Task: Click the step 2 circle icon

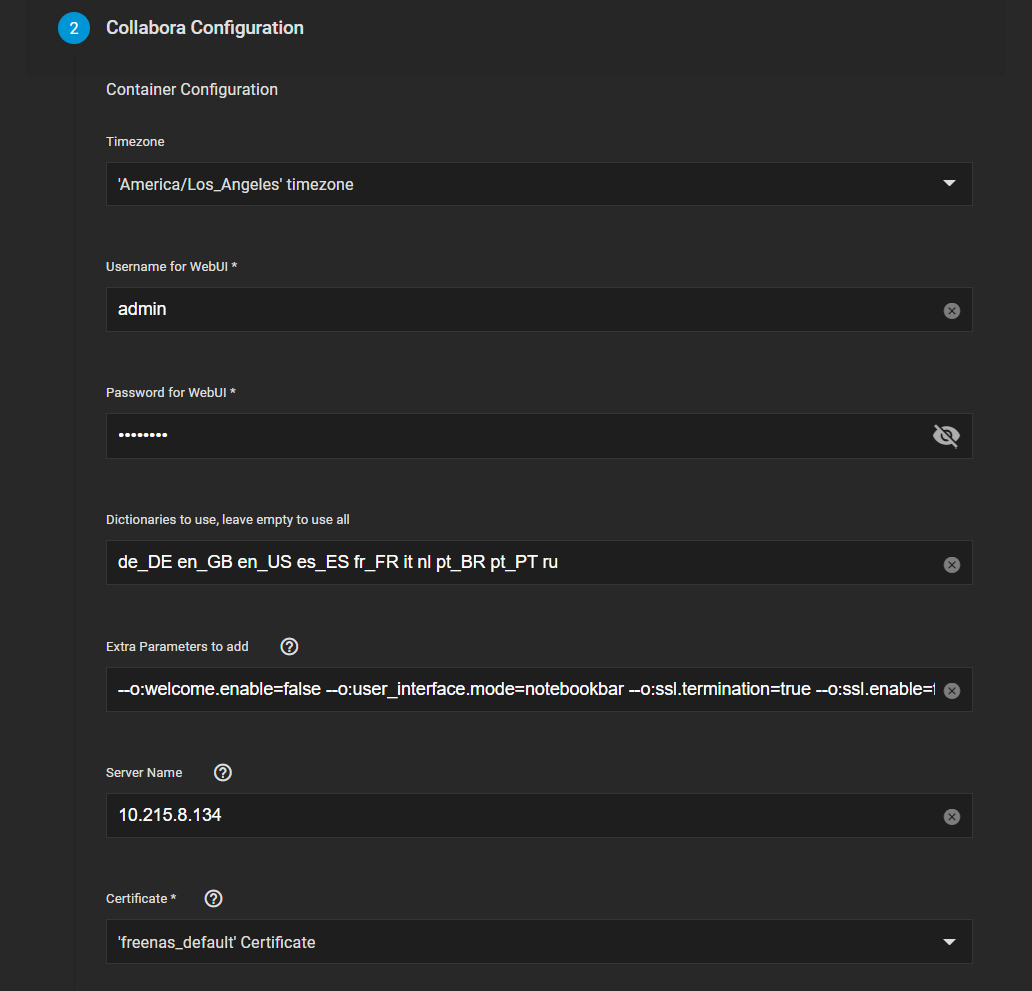Action: click(x=74, y=28)
